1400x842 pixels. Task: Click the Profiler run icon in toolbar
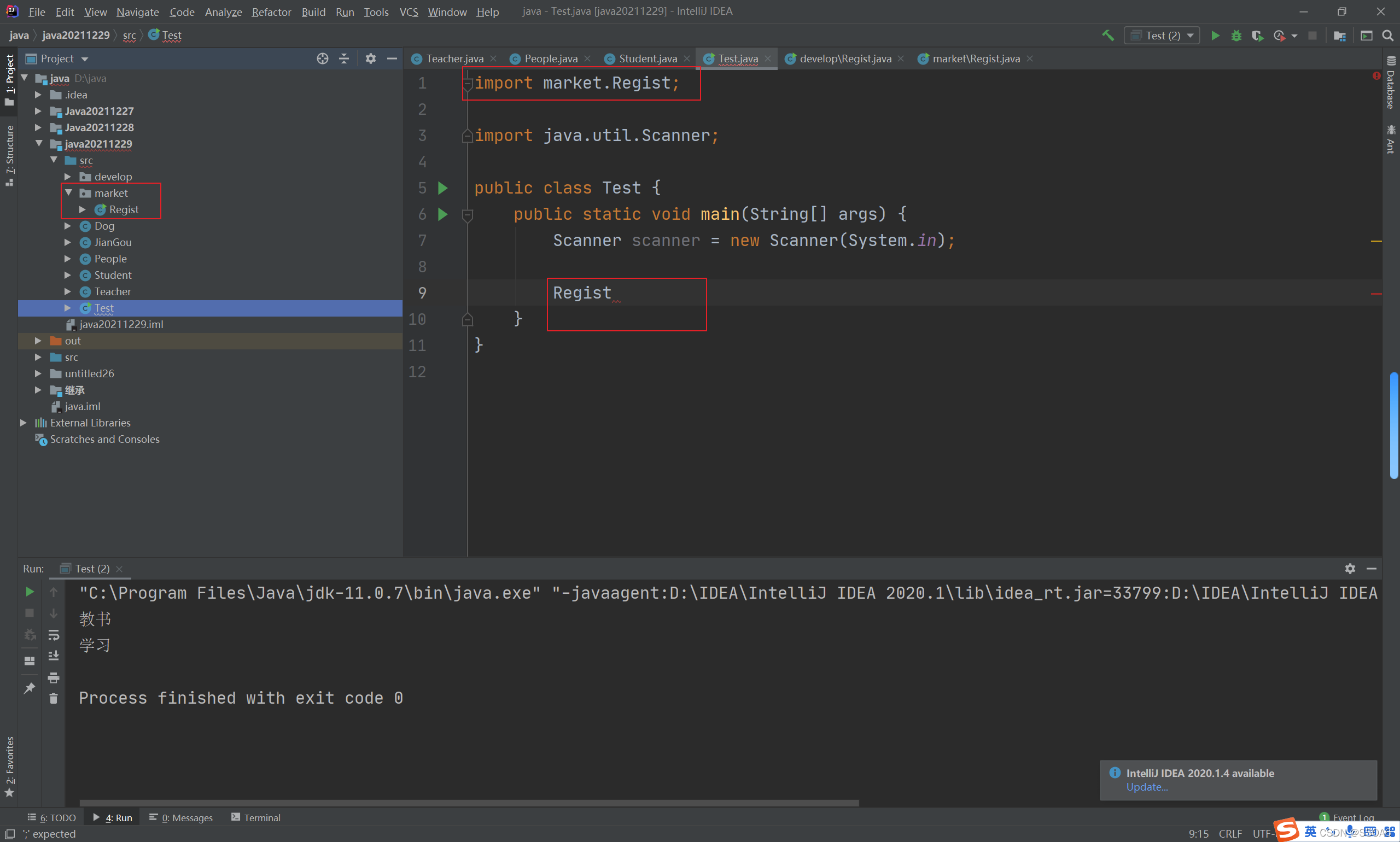coord(1279,35)
